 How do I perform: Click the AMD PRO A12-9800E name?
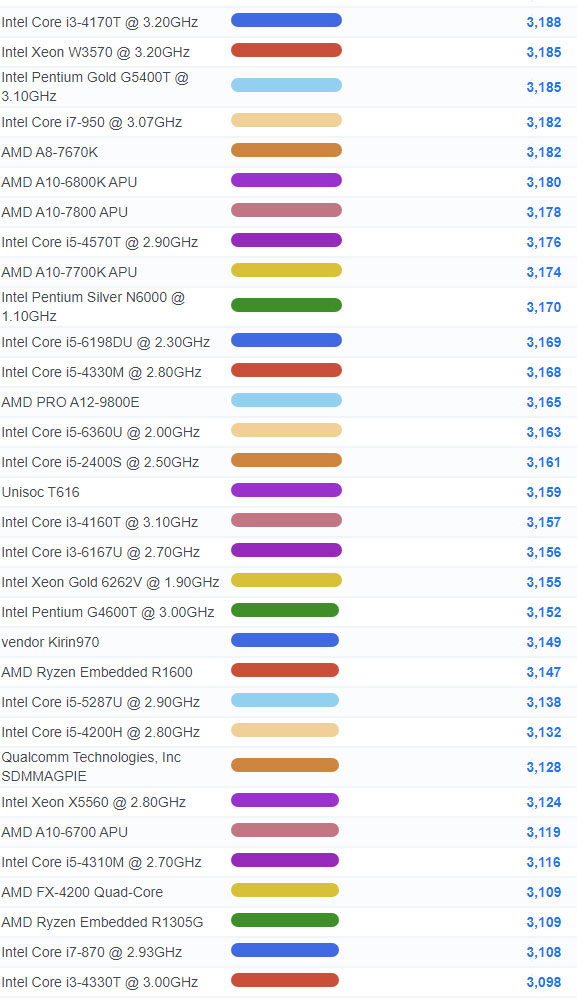[70, 402]
